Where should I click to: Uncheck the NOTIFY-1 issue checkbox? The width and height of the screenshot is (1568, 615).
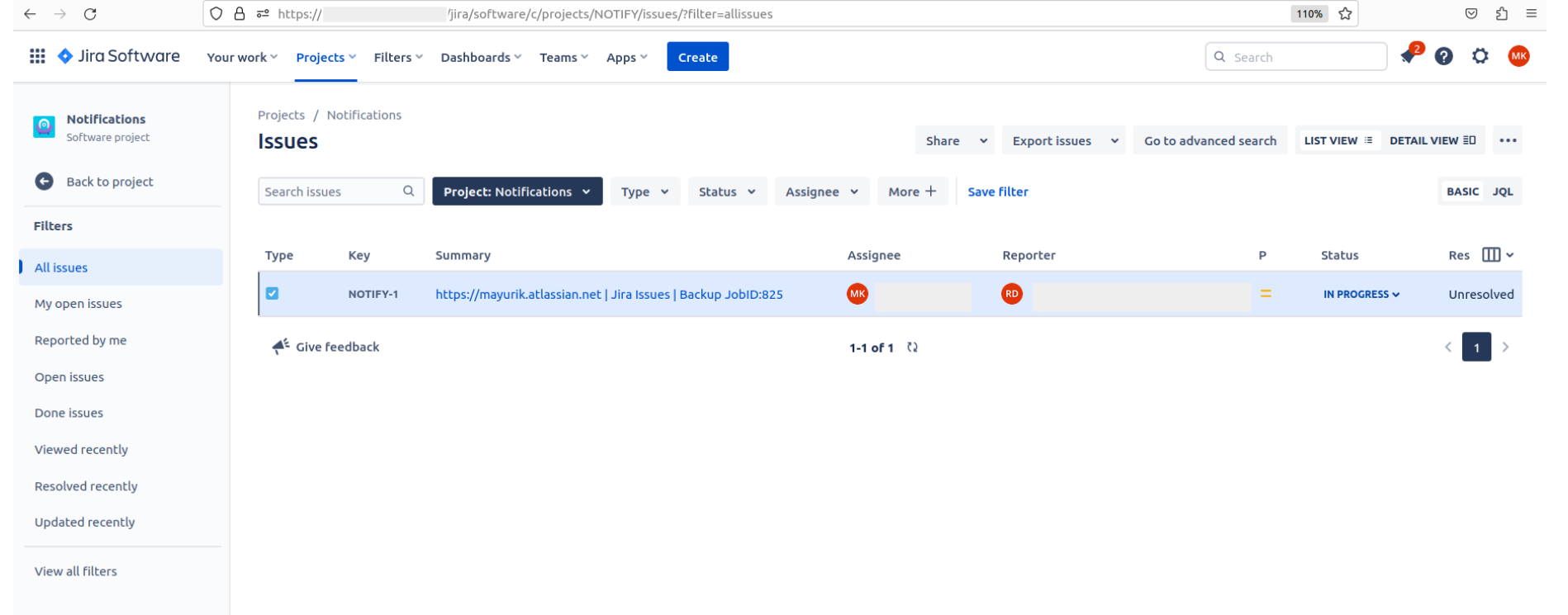273,293
